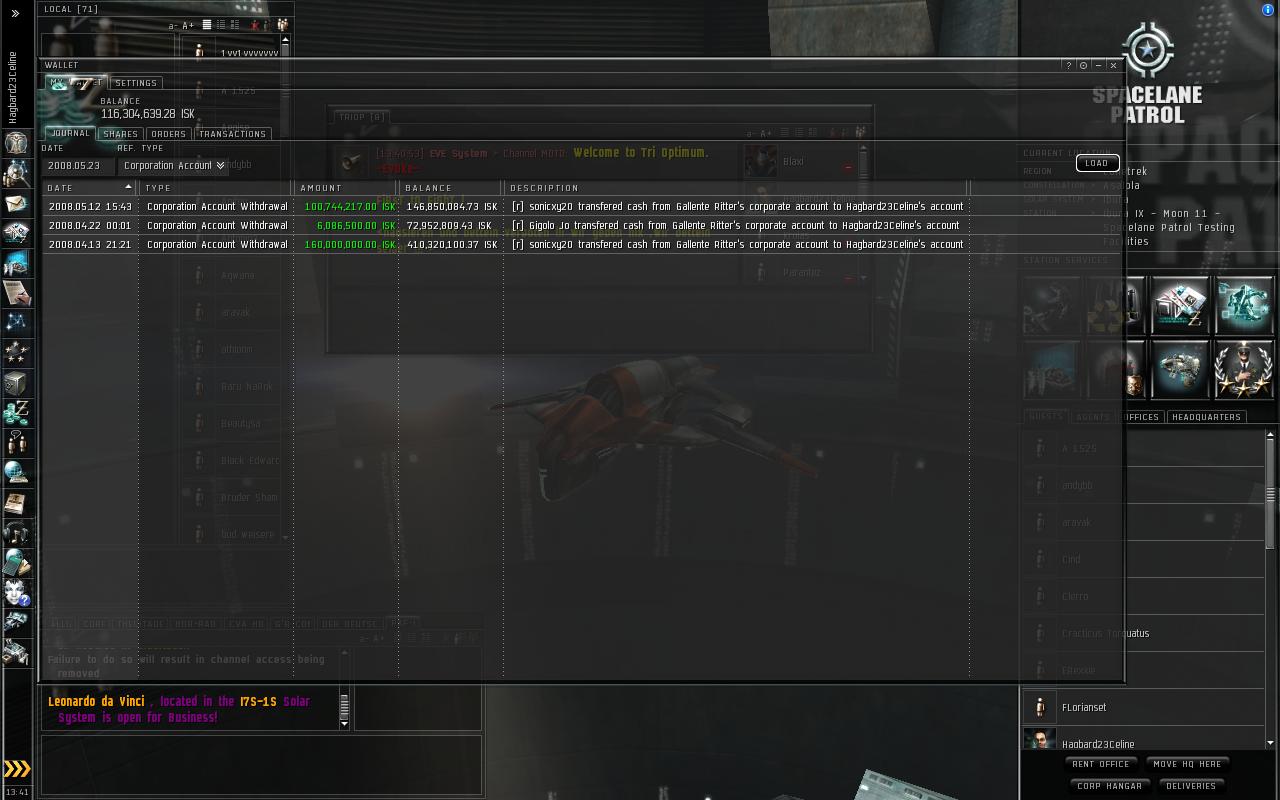Open the Corp Hangar button
The width and height of the screenshot is (1280, 800).
click(1109, 786)
